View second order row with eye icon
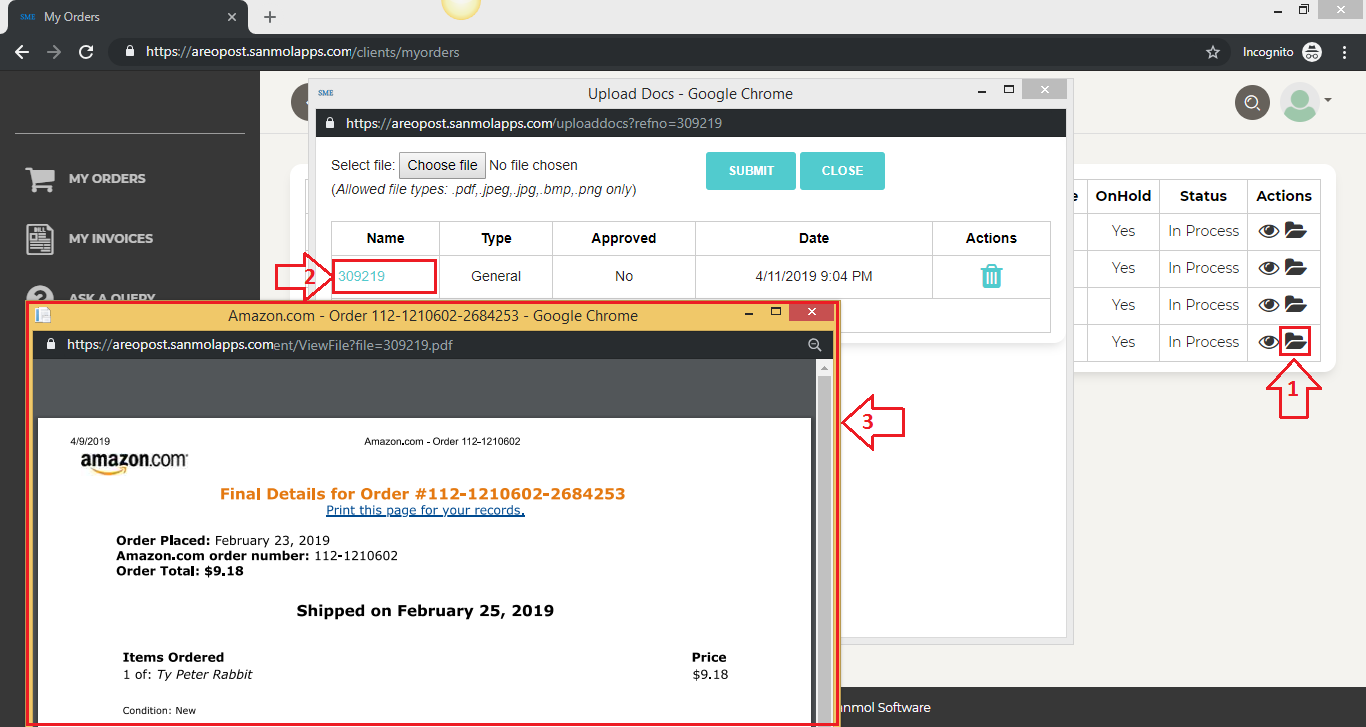 (1269, 268)
